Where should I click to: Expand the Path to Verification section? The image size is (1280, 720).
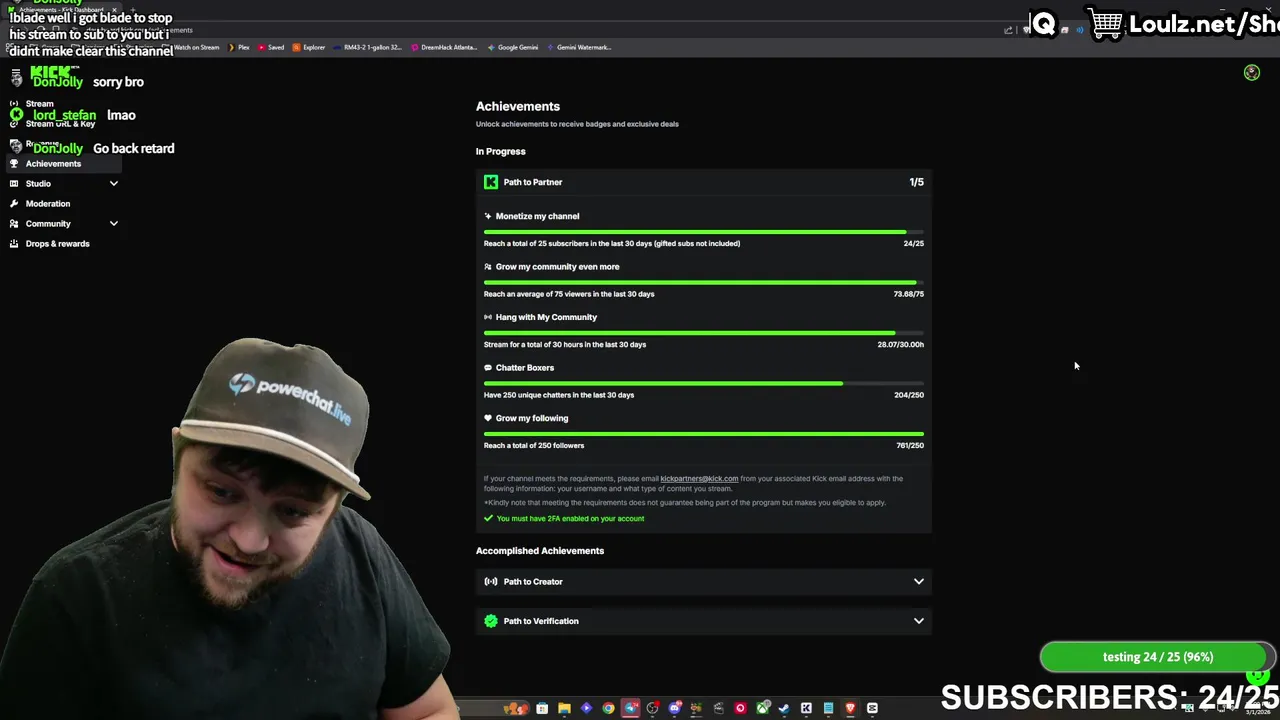tap(704, 621)
